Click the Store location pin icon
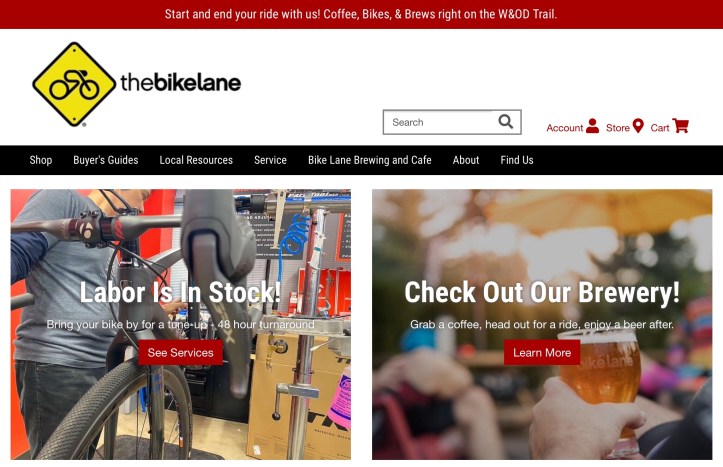This screenshot has height=467, width=723. (x=638, y=126)
